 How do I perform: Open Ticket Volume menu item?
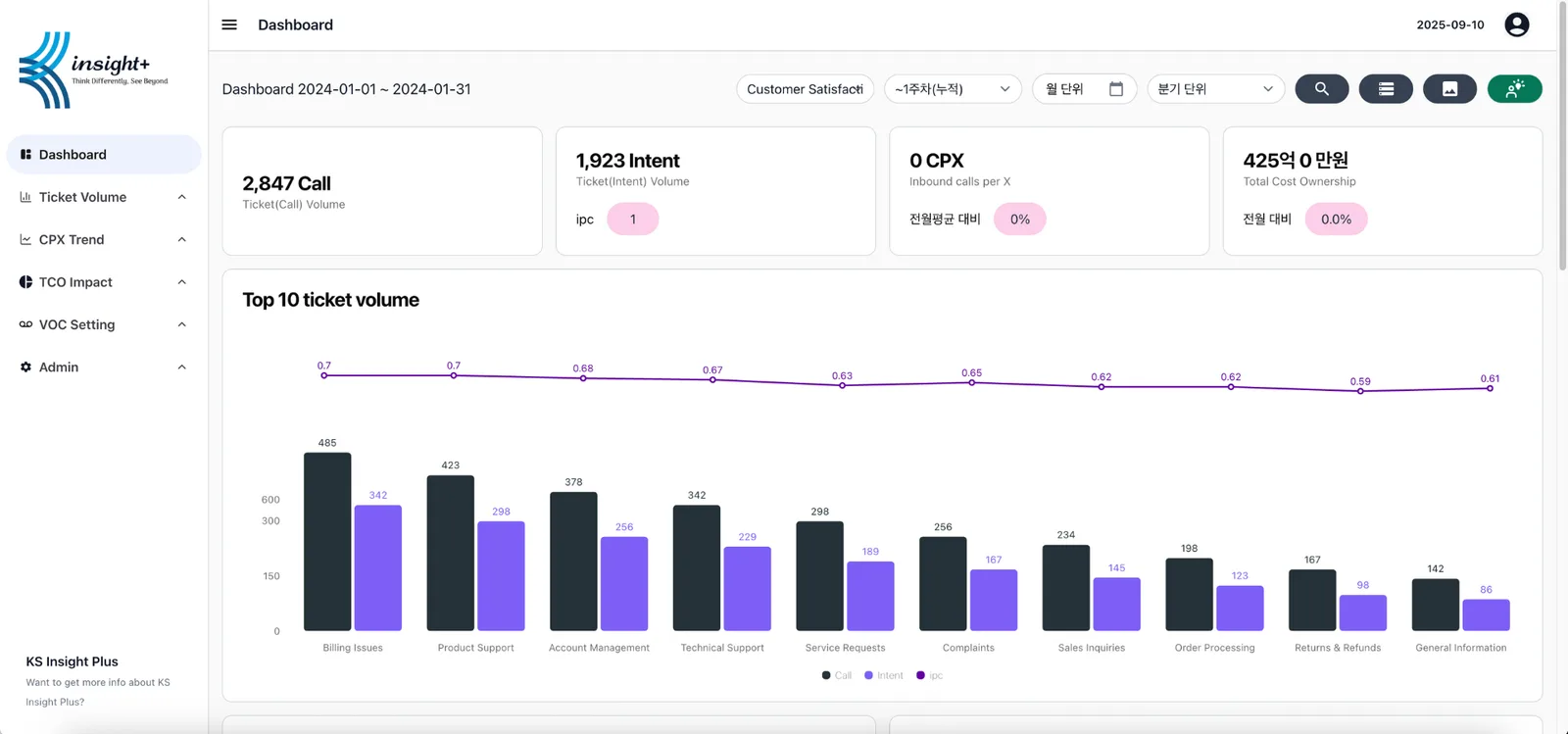click(x=104, y=197)
